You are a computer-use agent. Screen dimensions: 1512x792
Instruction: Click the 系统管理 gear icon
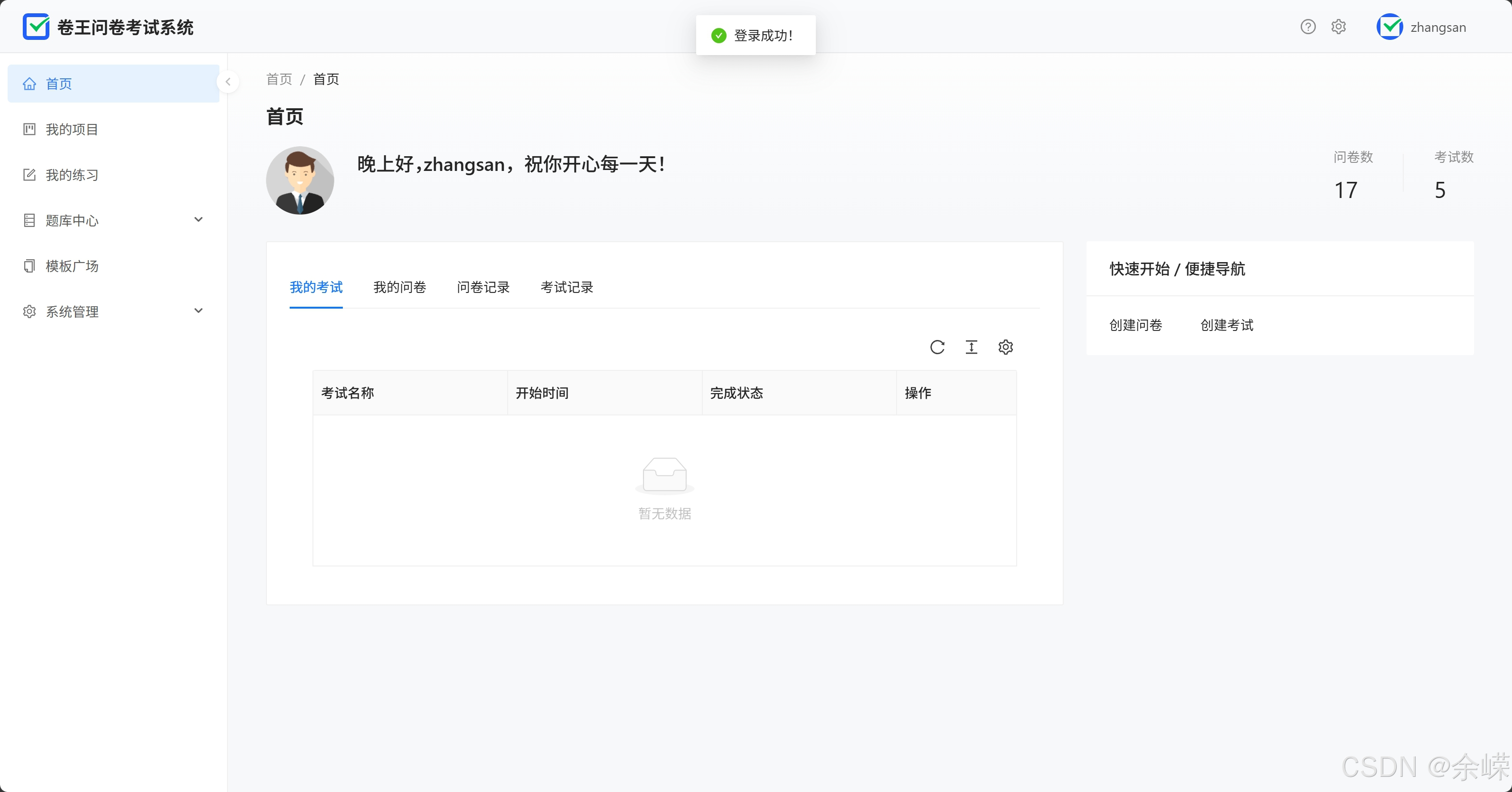click(x=29, y=312)
